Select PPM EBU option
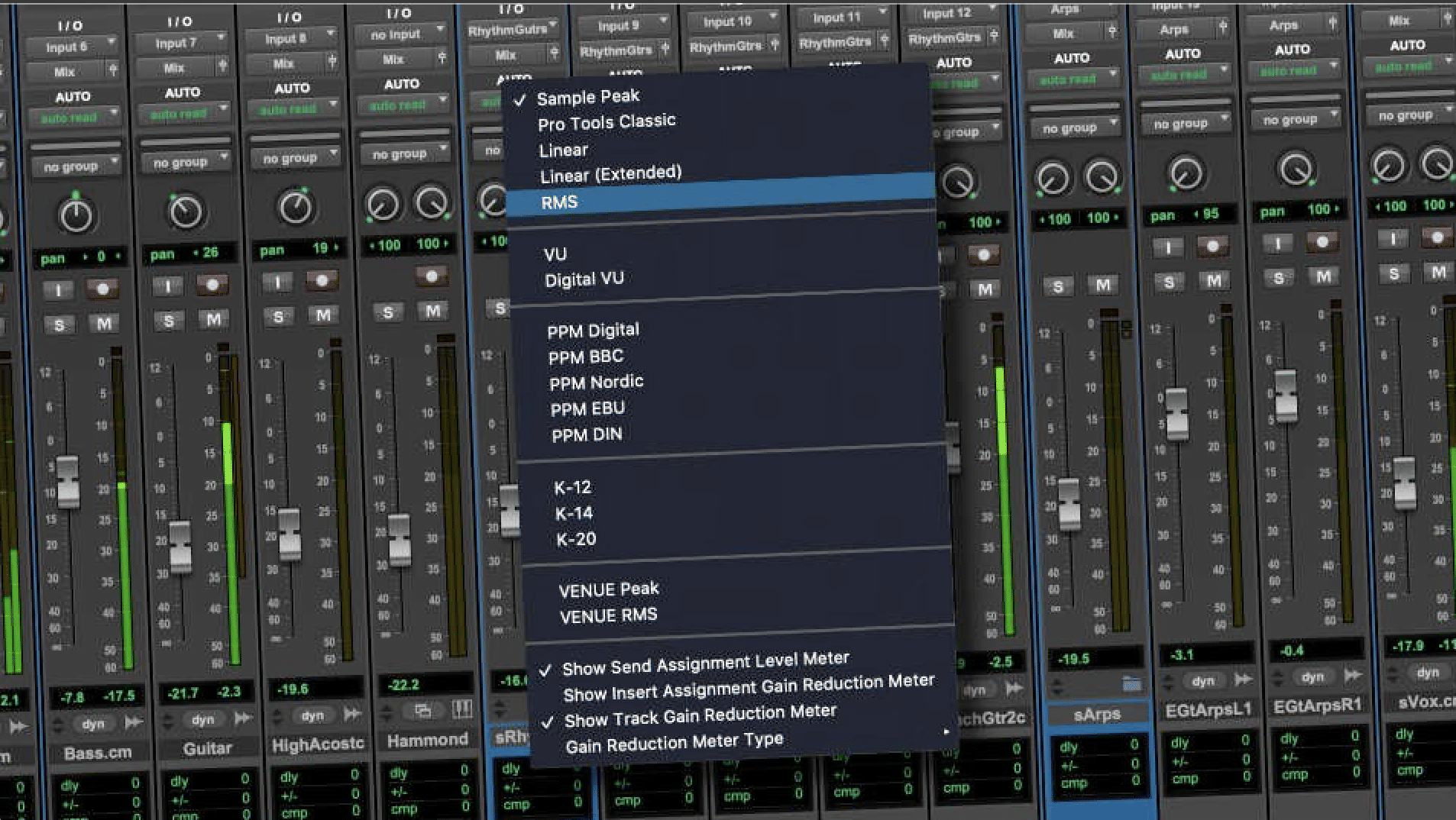 pyautogui.click(x=587, y=408)
